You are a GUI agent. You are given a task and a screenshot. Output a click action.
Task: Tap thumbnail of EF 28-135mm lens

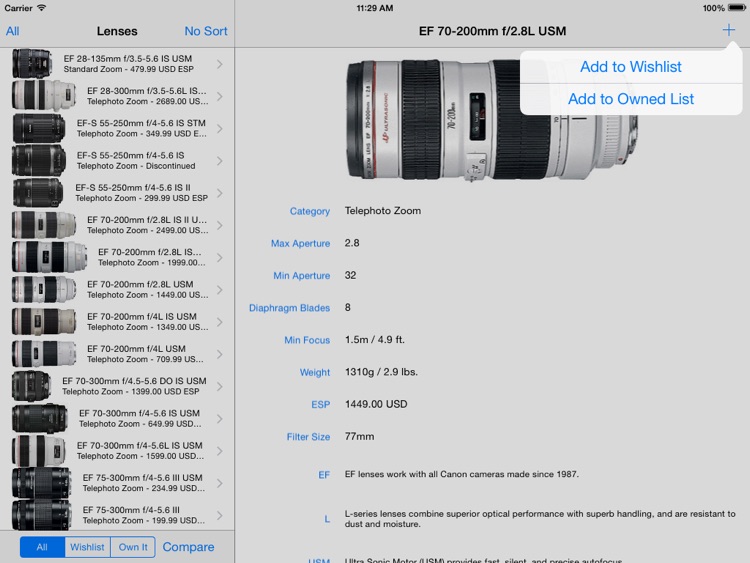click(32, 64)
